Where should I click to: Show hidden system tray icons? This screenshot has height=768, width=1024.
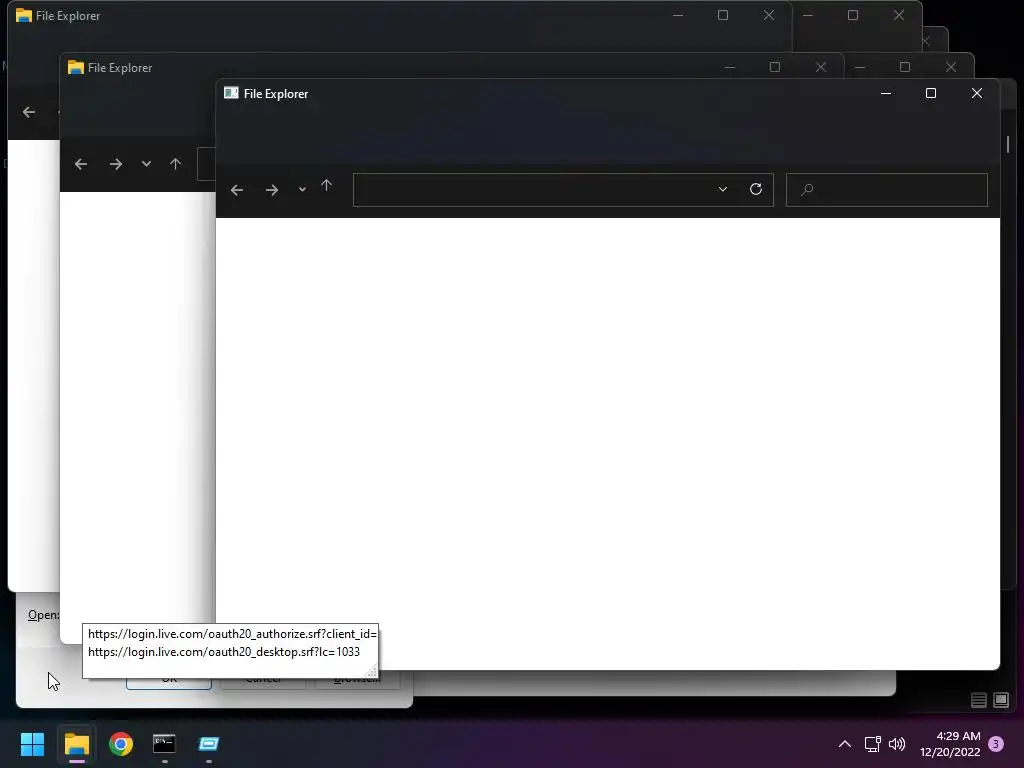(x=844, y=744)
